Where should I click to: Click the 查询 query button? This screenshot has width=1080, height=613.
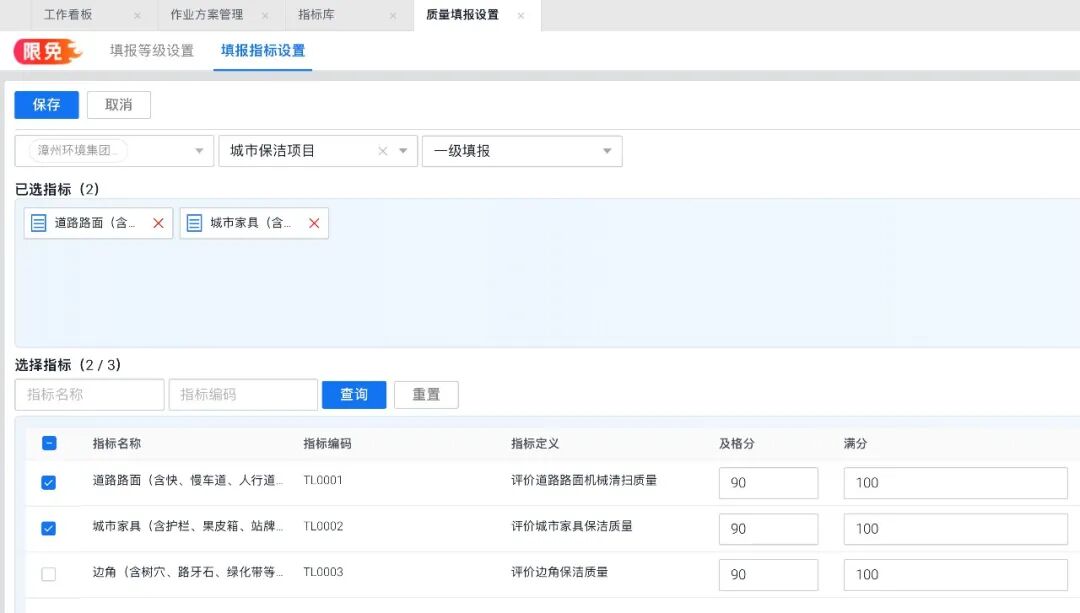click(x=353, y=394)
